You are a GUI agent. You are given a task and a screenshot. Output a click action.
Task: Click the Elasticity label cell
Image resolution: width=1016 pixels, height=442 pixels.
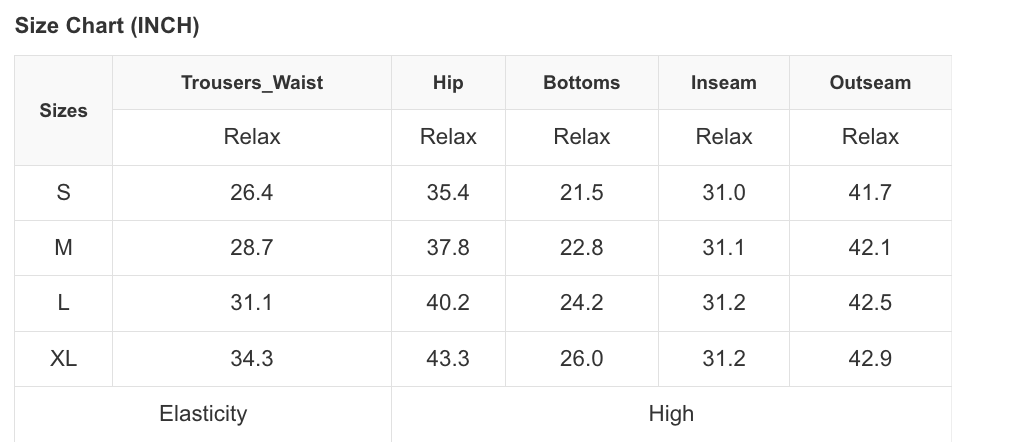(203, 413)
